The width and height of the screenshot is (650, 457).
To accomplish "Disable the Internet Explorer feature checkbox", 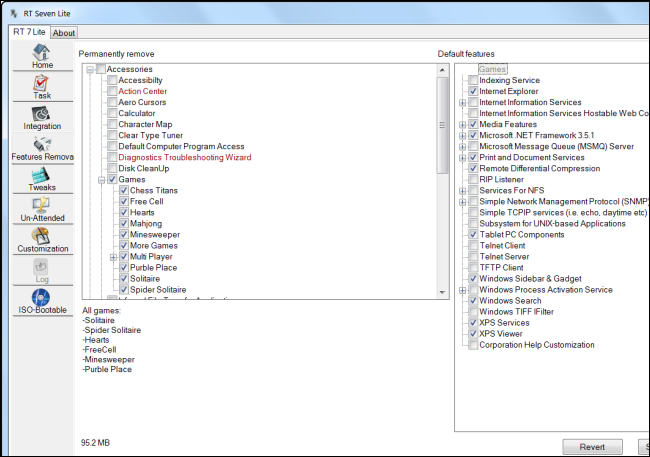I will [x=473, y=91].
